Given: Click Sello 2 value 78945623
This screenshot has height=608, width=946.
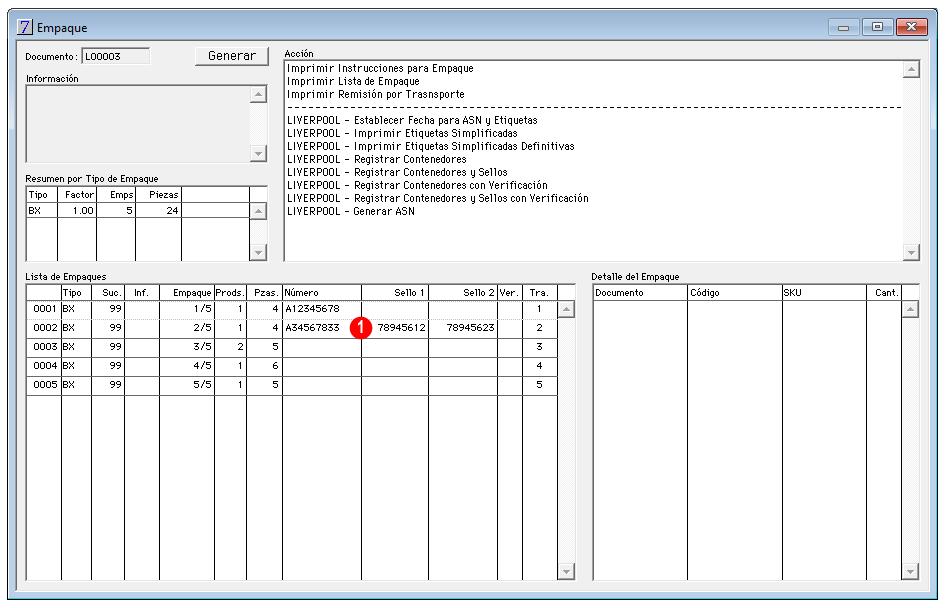Looking at the screenshot, I should tap(471, 328).
